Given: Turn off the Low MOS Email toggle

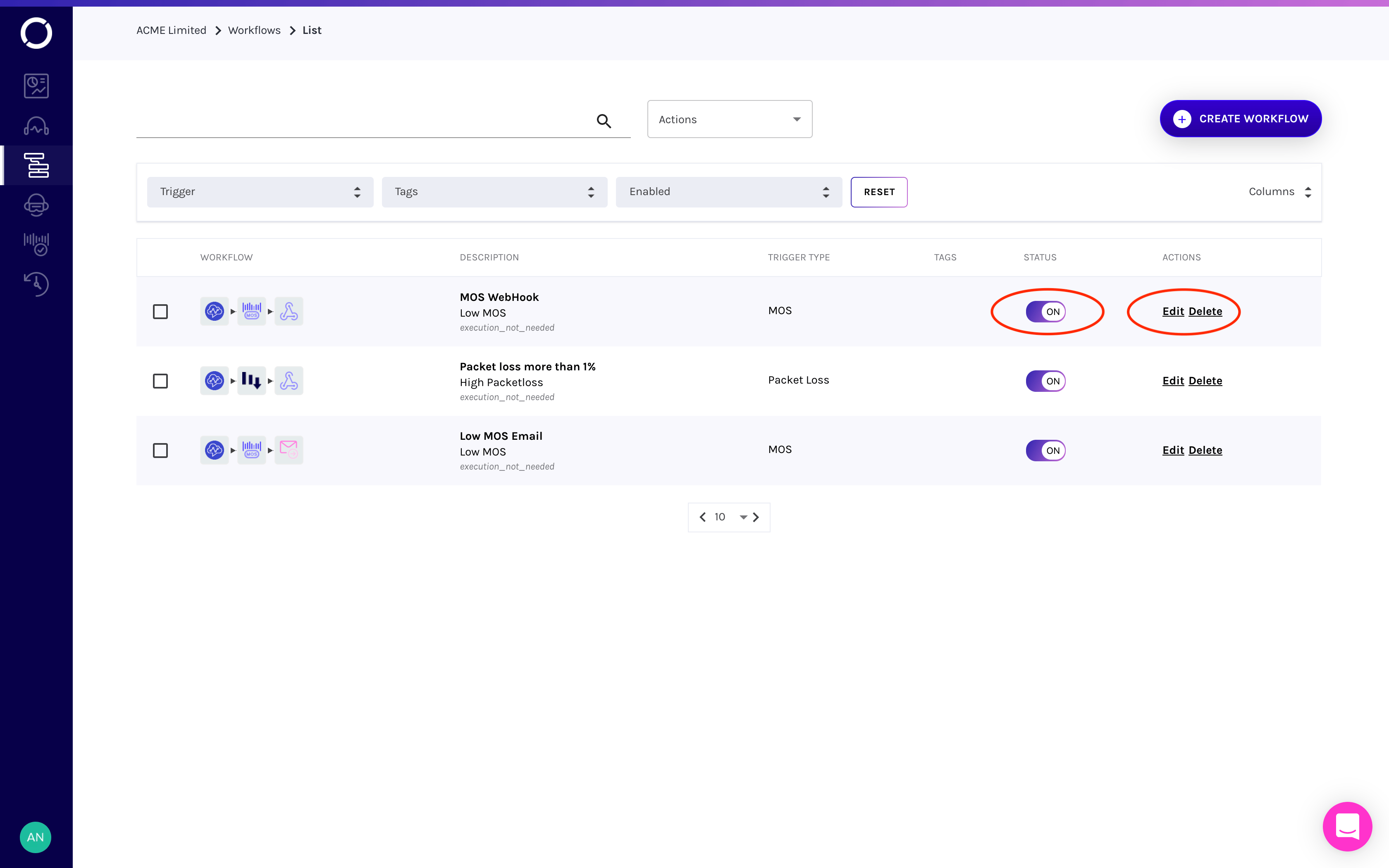Looking at the screenshot, I should click(1045, 451).
